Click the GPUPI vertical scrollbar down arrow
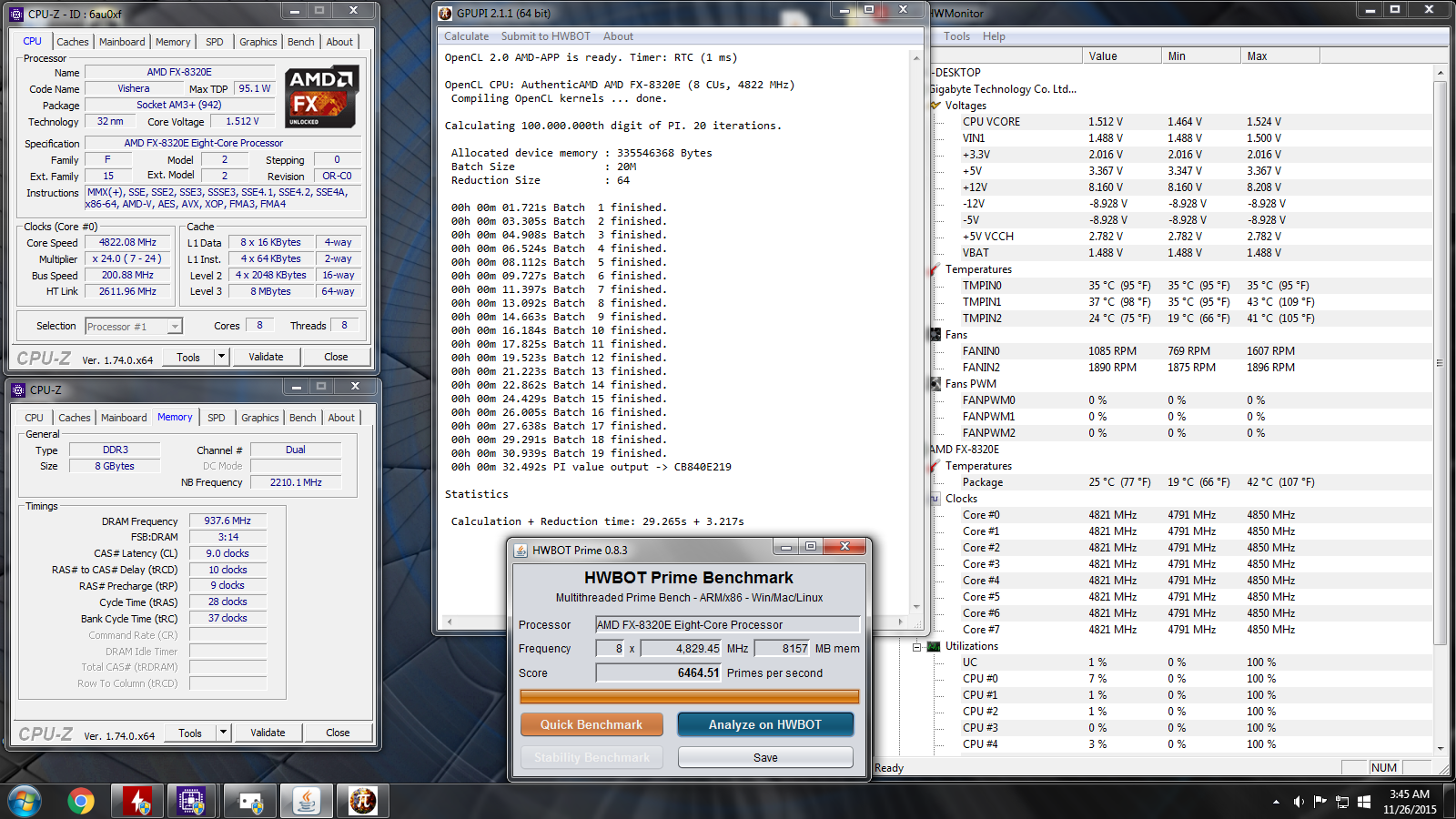 click(x=915, y=606)
